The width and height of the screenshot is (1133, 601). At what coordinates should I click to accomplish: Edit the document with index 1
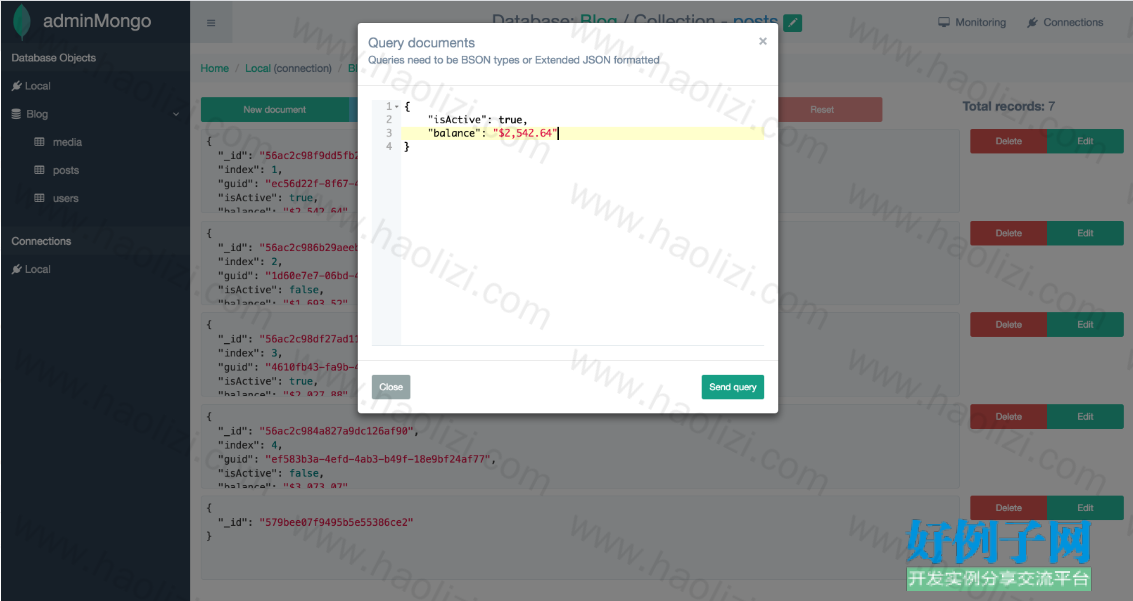(1085, 142)
